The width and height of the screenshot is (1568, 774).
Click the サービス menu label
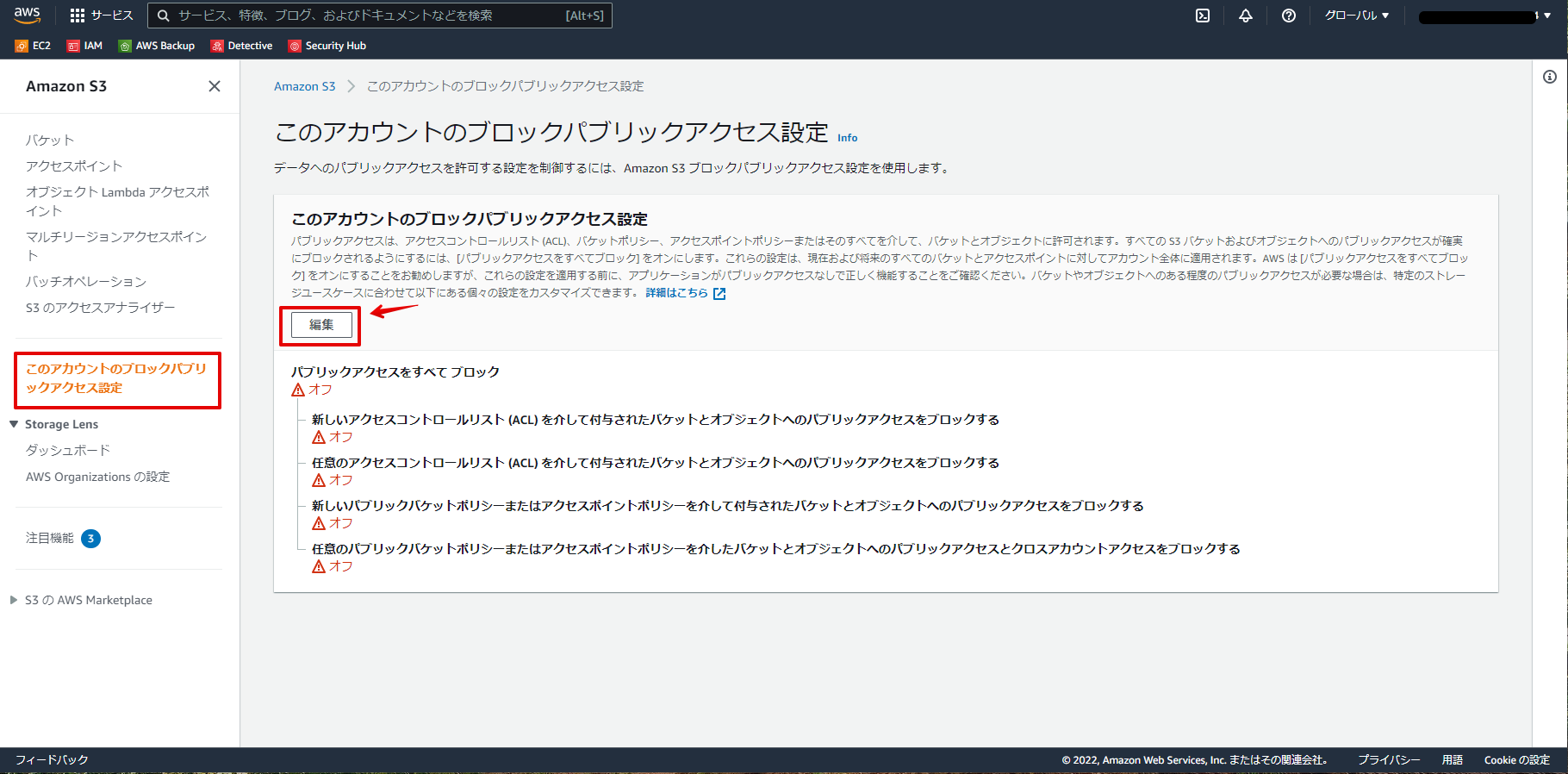point(112,16)
